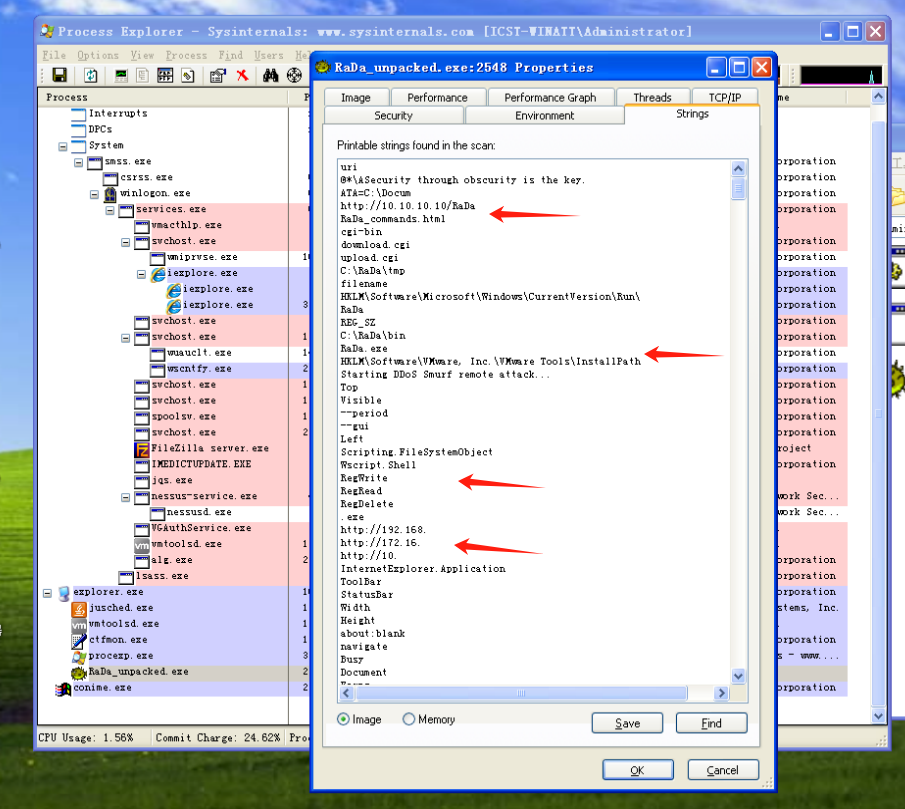Click the Properties dialog title bar bug icon
The width and height of the screenshot is (905, 809).
pyautogui.click(x=323, y=68)
